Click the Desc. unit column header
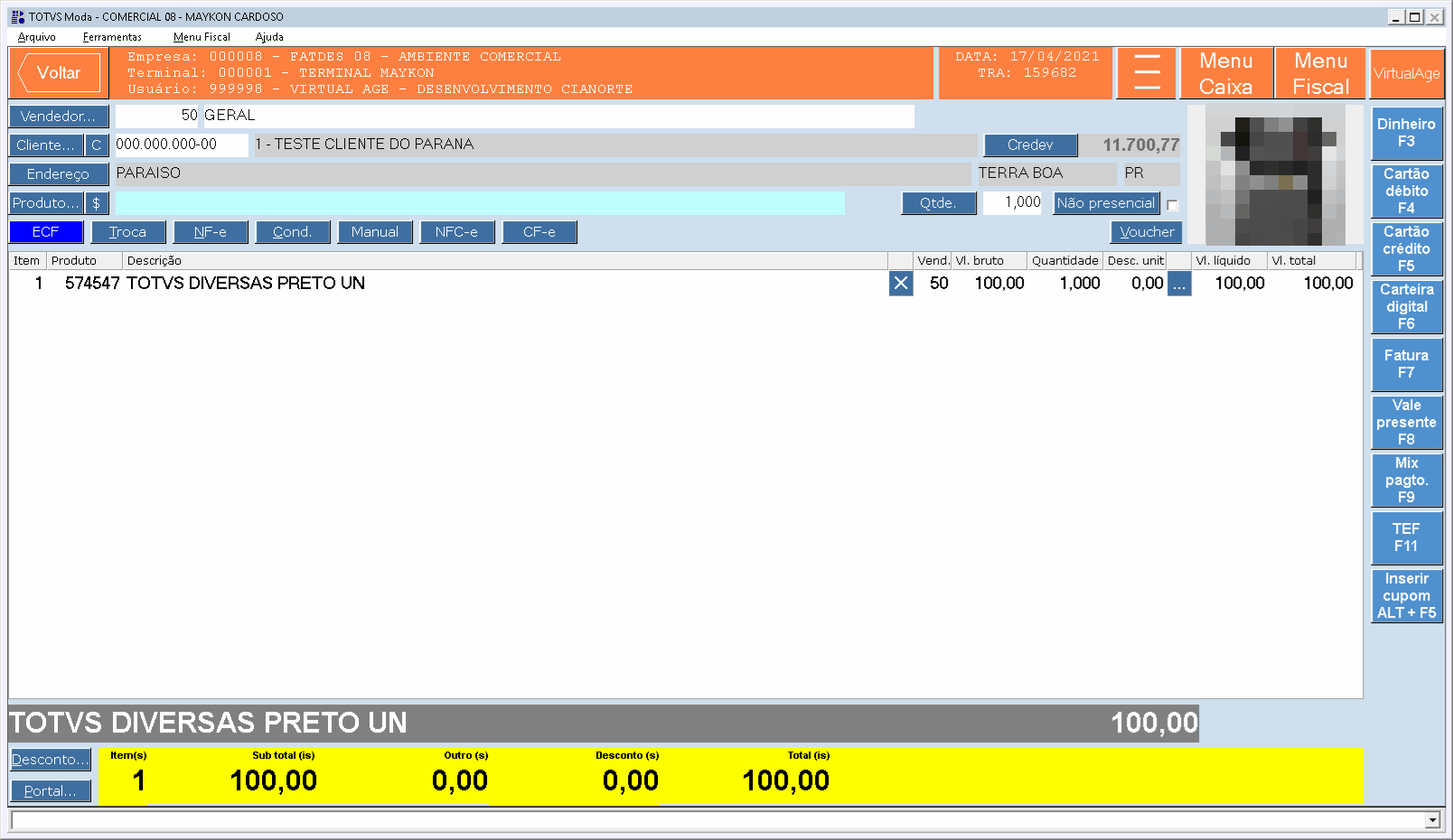This screenshot has height=840, width=1453. [1135, 261]
